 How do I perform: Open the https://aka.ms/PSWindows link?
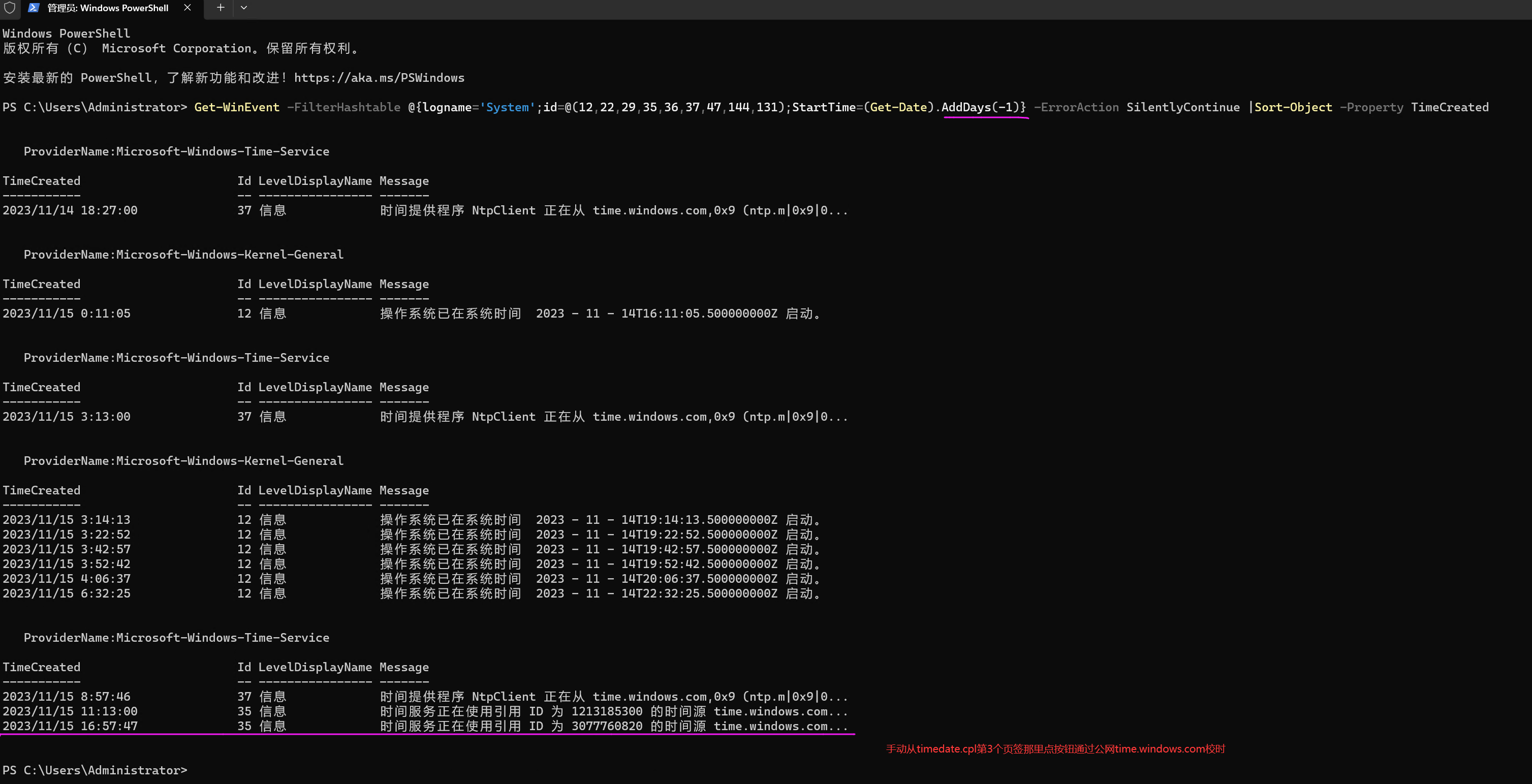pos(379,78)
